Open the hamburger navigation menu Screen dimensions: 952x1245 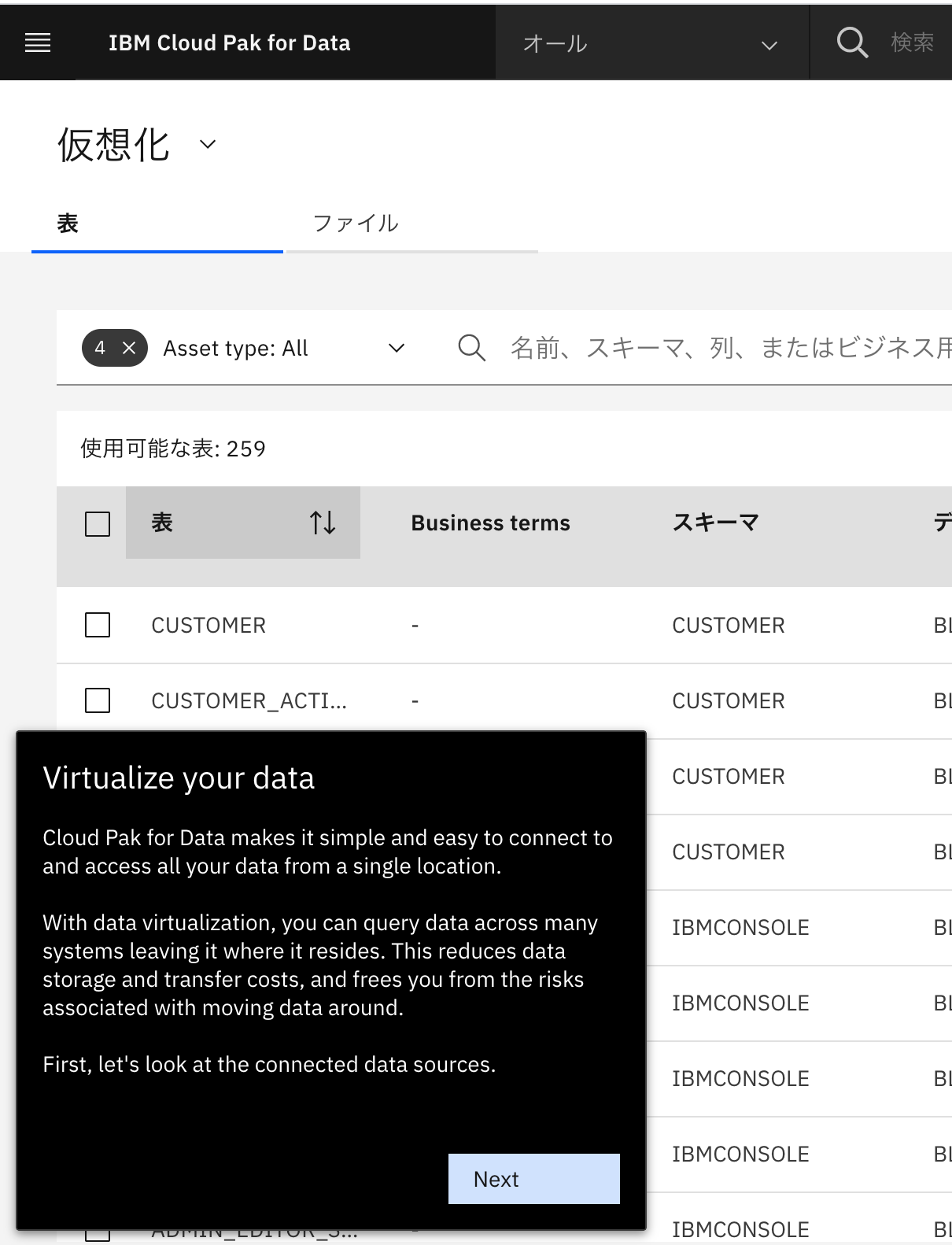click(38, 42)
